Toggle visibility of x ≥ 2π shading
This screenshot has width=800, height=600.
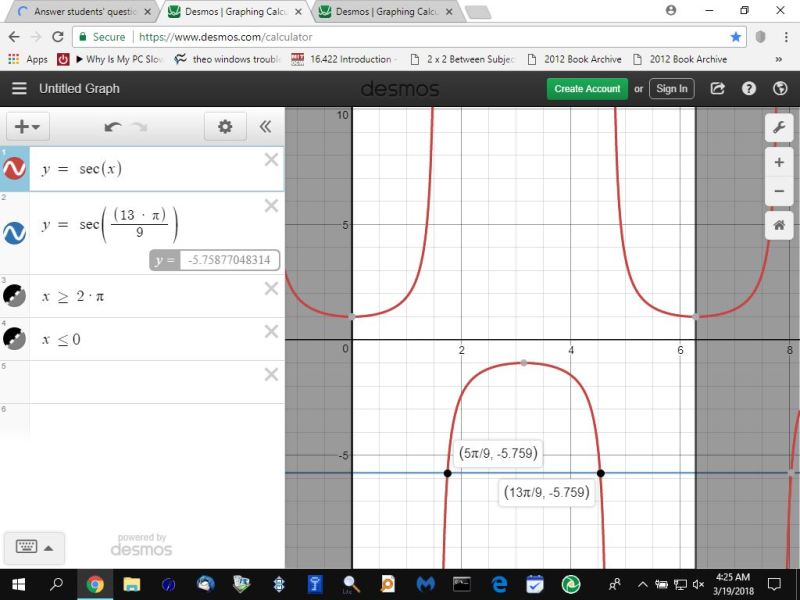[x=15, y=295]
